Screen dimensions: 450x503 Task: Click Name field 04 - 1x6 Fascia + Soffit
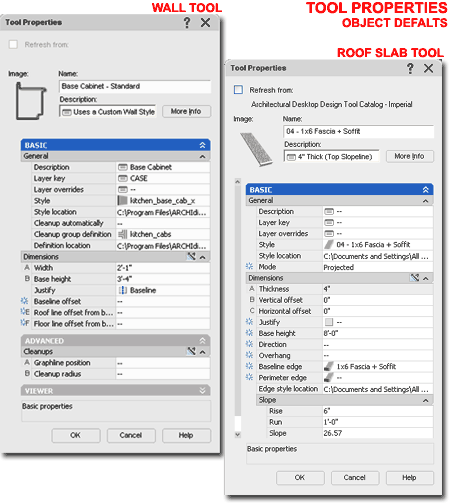(x=359, y=131)
